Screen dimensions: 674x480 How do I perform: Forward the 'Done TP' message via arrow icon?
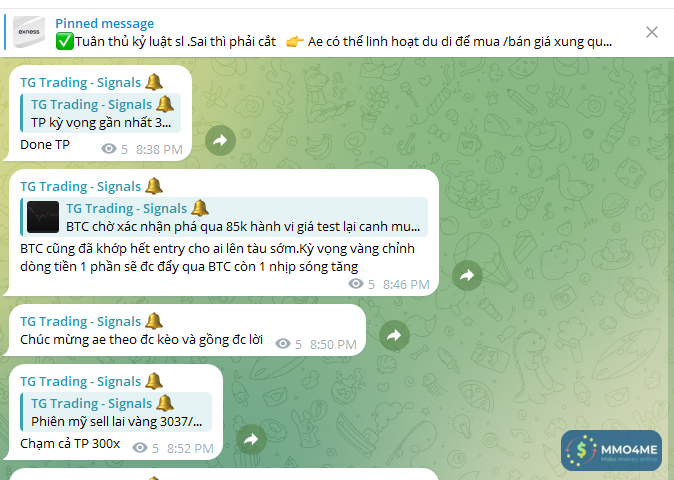pos(220,141)
